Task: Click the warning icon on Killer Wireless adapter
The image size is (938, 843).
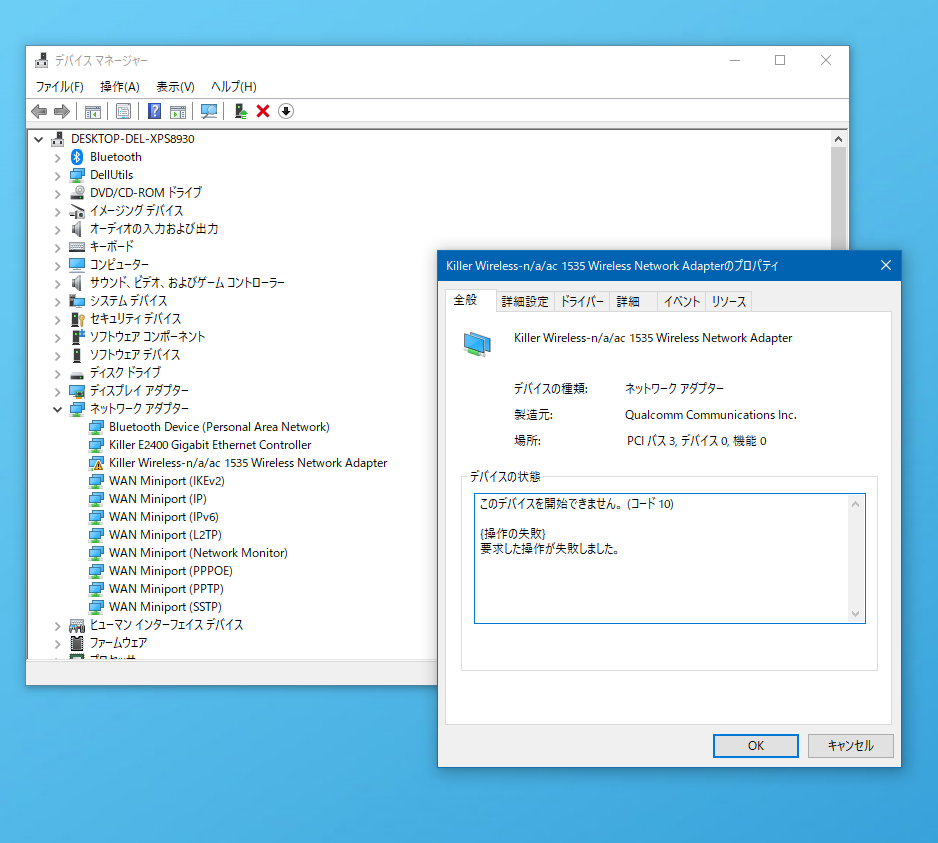Action: (x=96, y=463)
